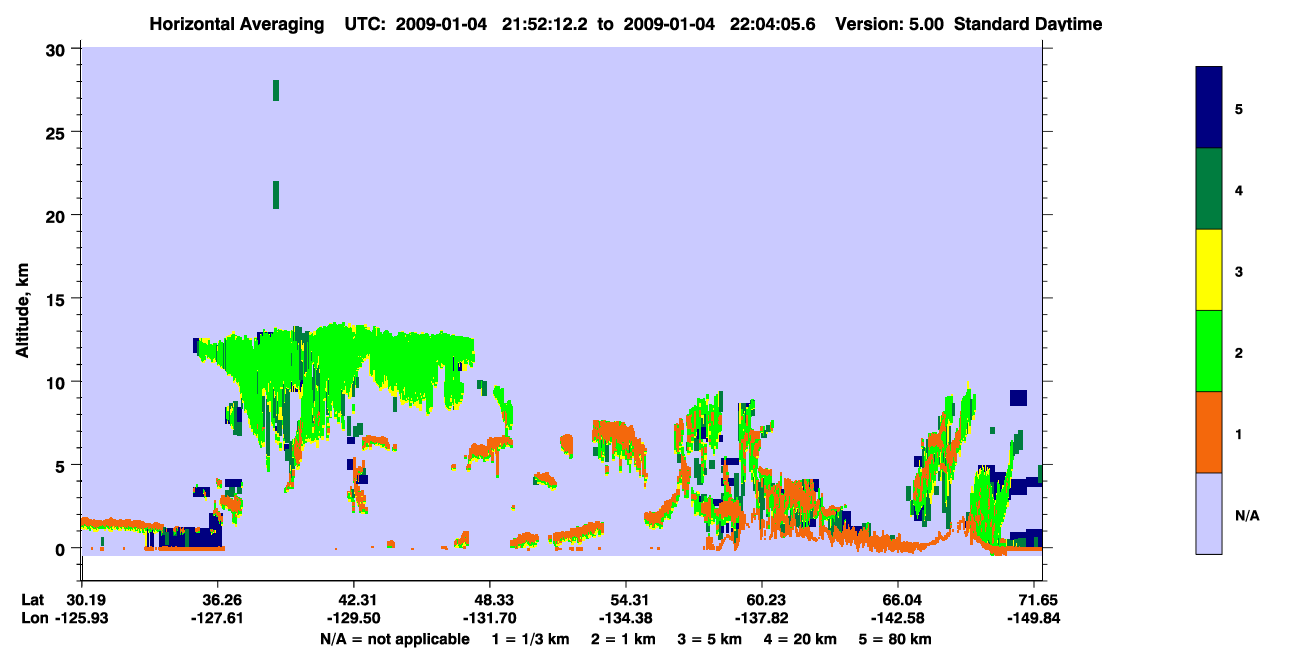Click the longitude value -134.38
1300x667 pixels.
[x=626, y=619]
